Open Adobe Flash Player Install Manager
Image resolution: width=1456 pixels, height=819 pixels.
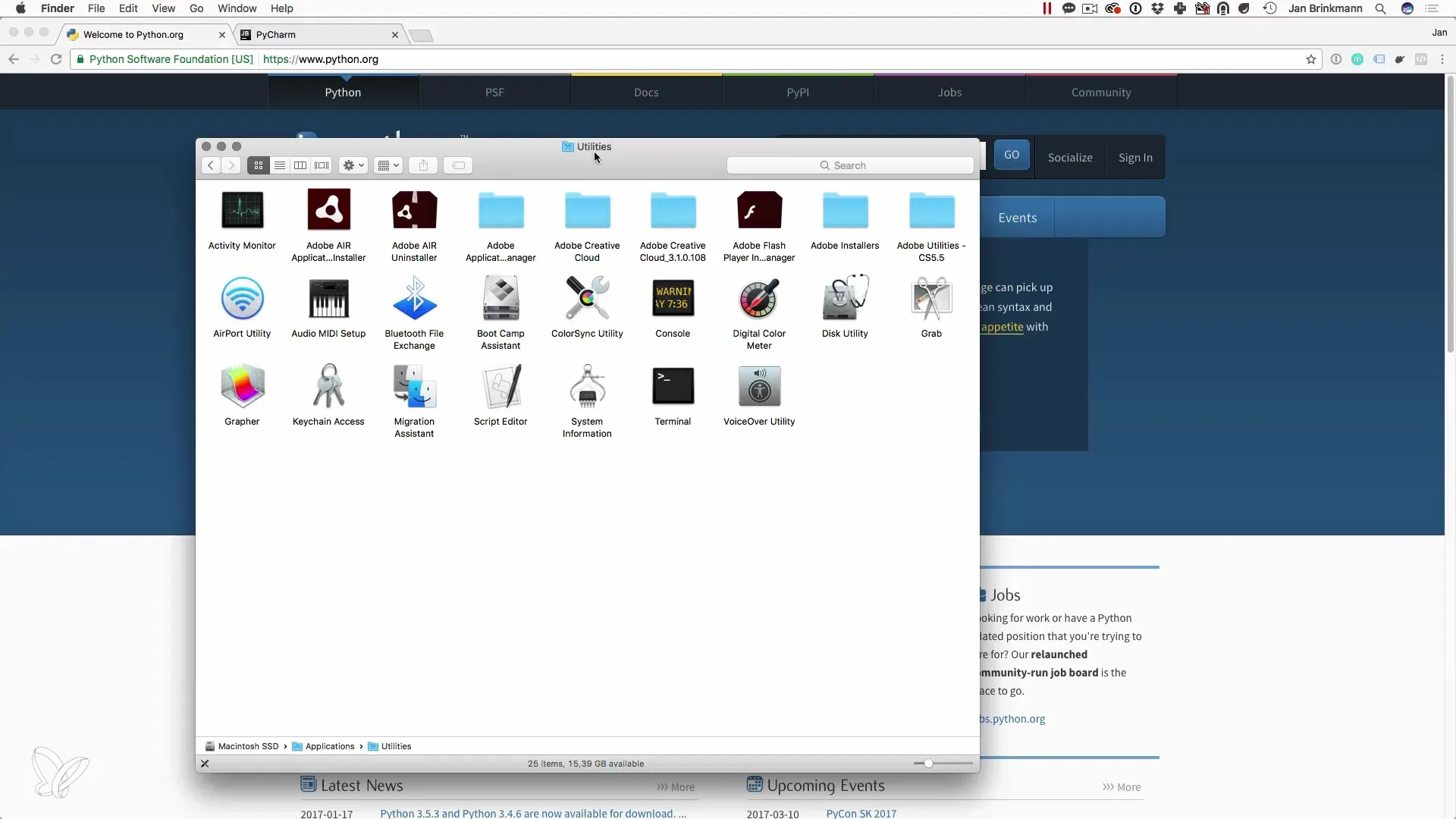pos(759,210)
